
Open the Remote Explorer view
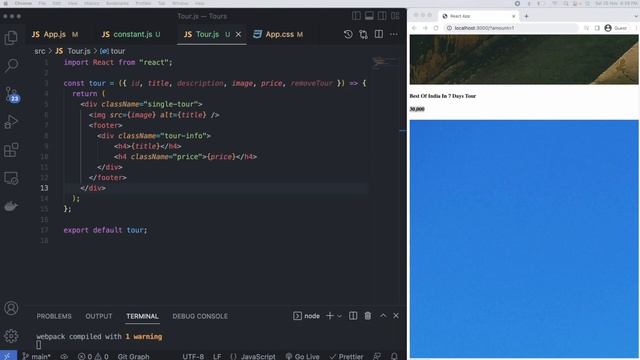11,178
